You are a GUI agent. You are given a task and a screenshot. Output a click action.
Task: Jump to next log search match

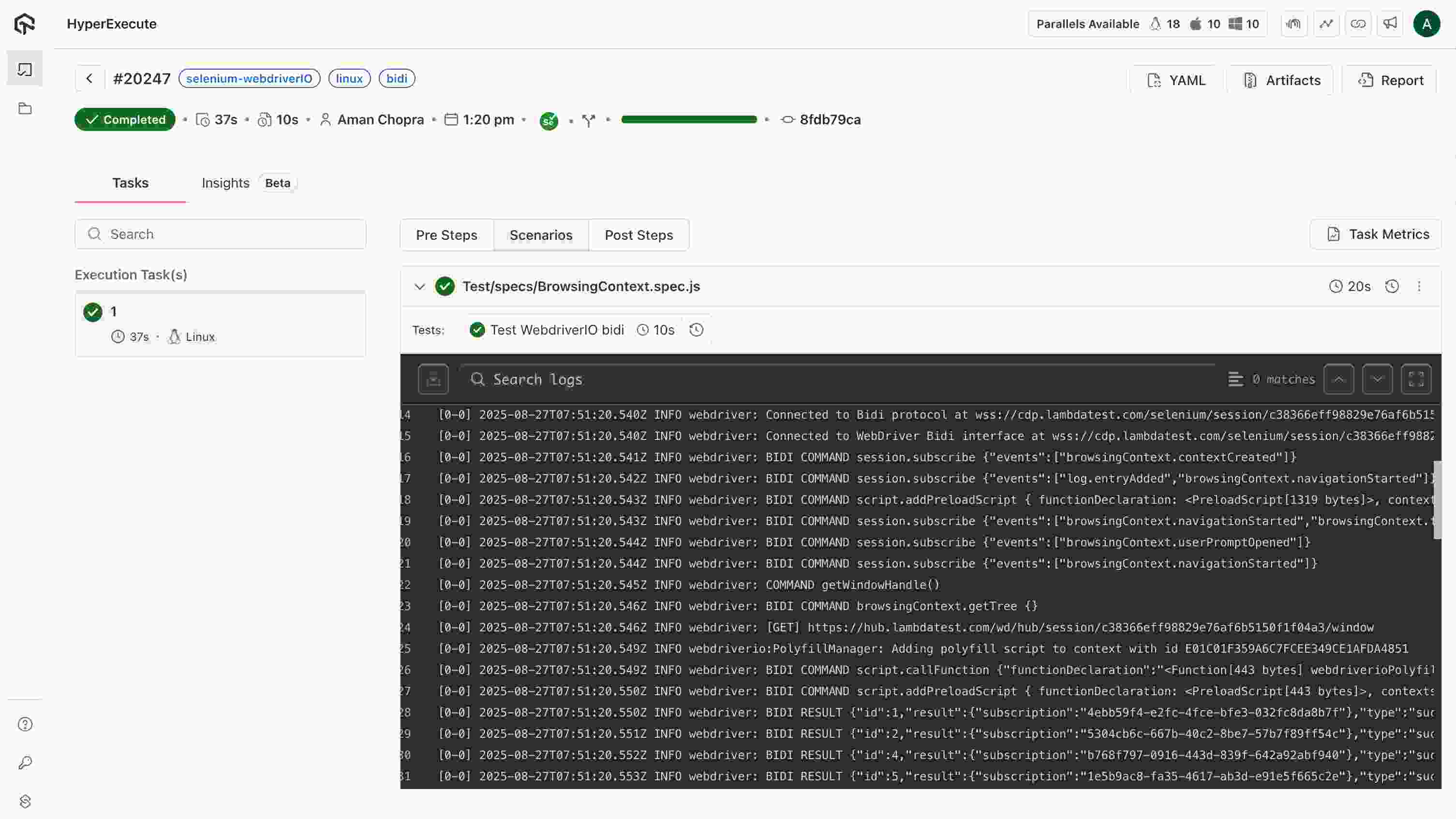[x=1377, y=379]
